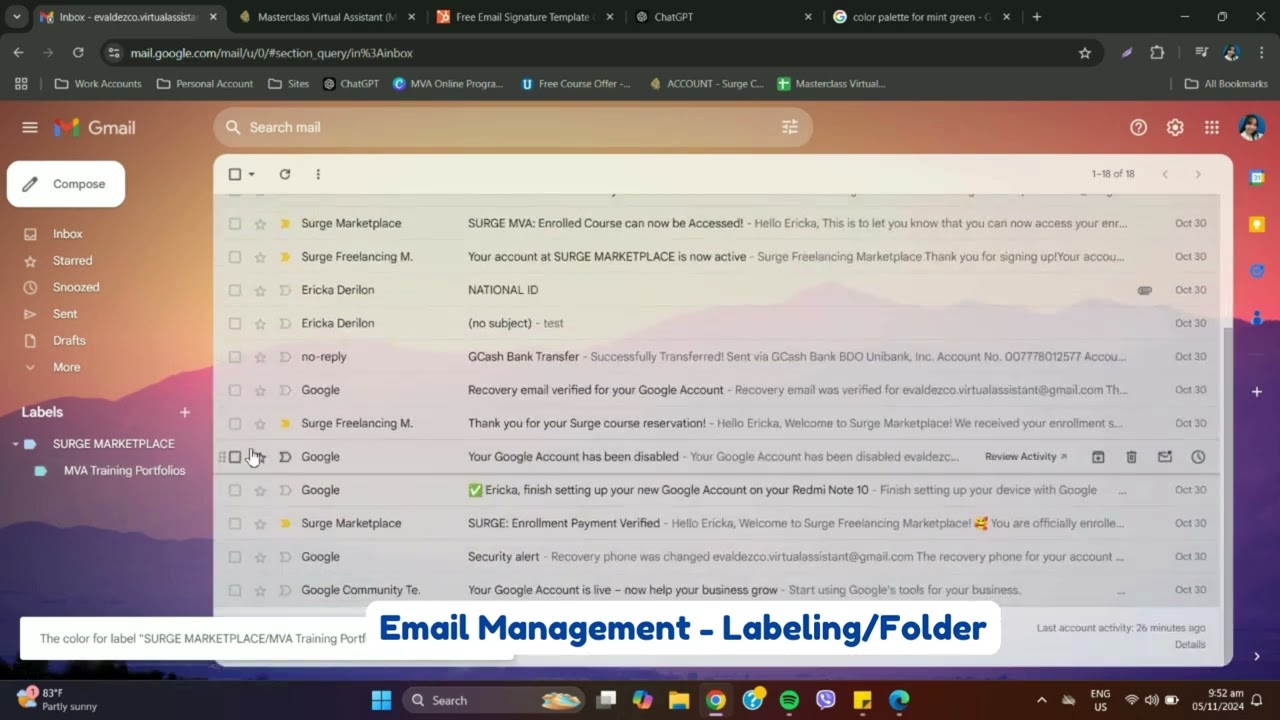Select checkbox for Enrollment Payment Verified email
Screen dimensions: 1280x720
coord(235,523)
